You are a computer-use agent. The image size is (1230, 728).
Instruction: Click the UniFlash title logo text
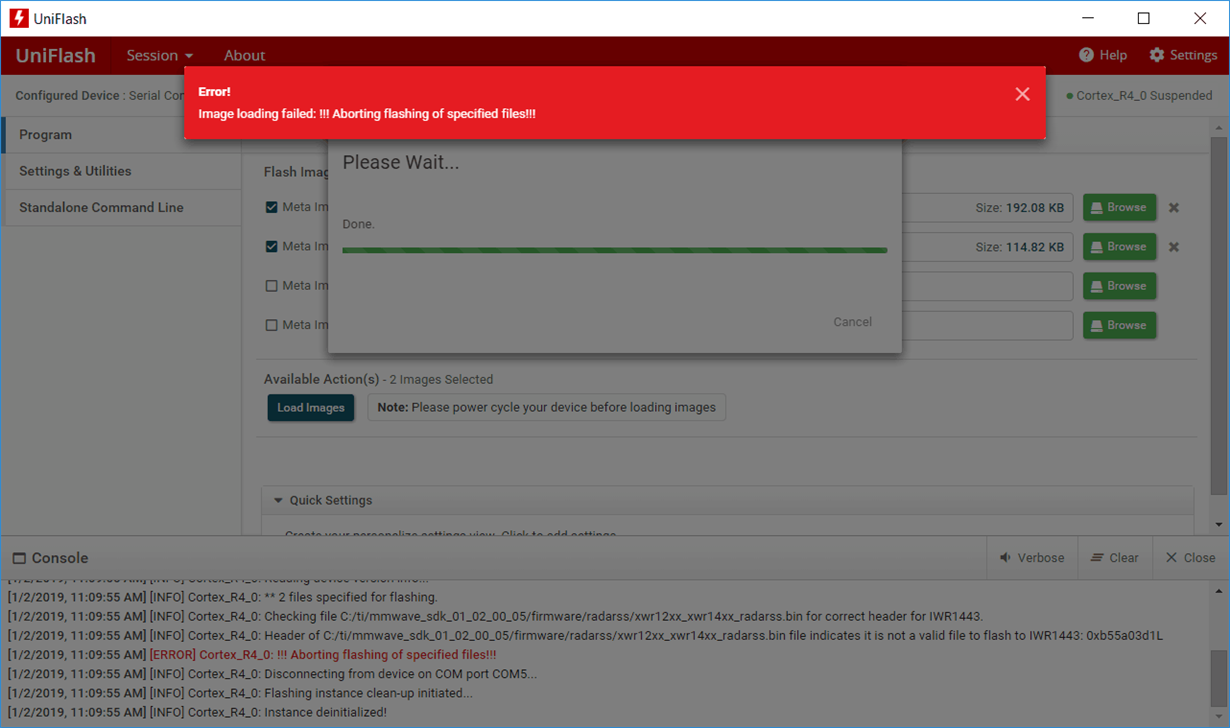pyautogui.click(x=56, y=55)
